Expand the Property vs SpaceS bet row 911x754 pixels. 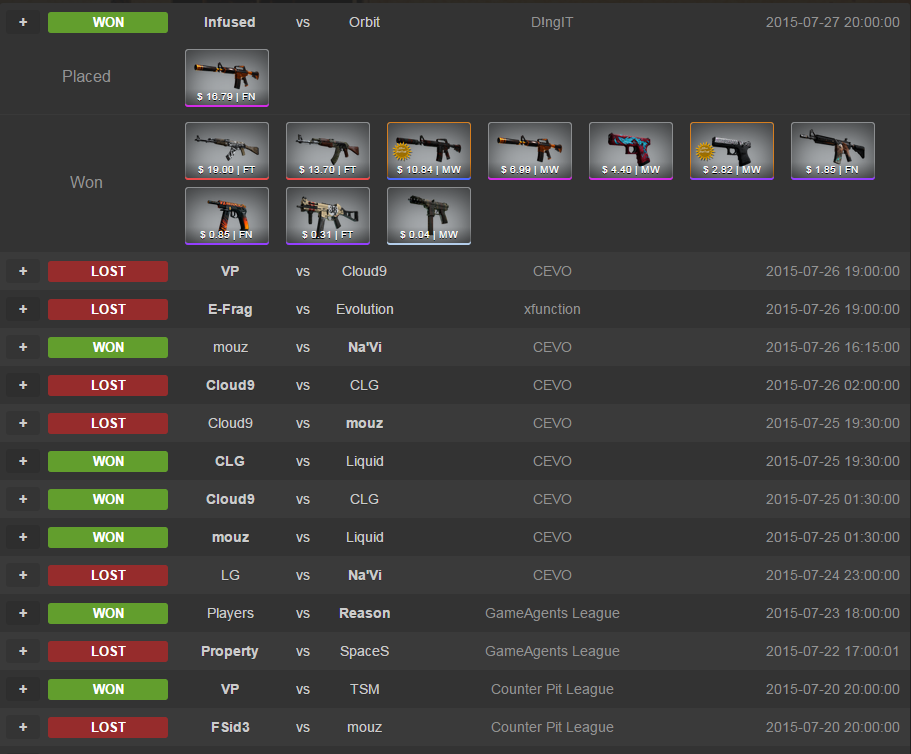tap(23, 651)
